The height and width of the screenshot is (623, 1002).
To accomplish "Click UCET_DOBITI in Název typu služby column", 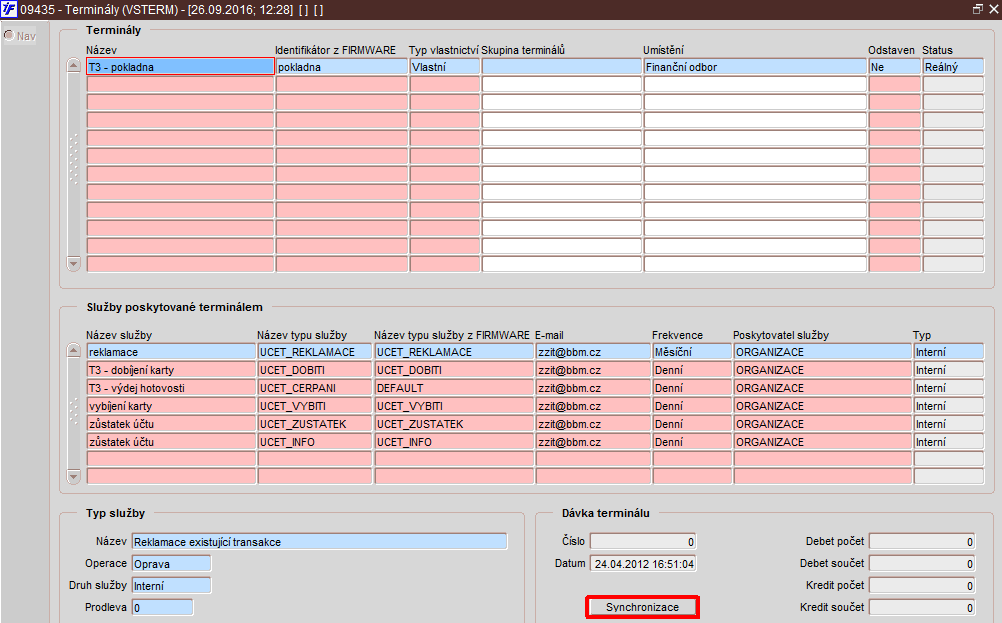I will [314, 369].
